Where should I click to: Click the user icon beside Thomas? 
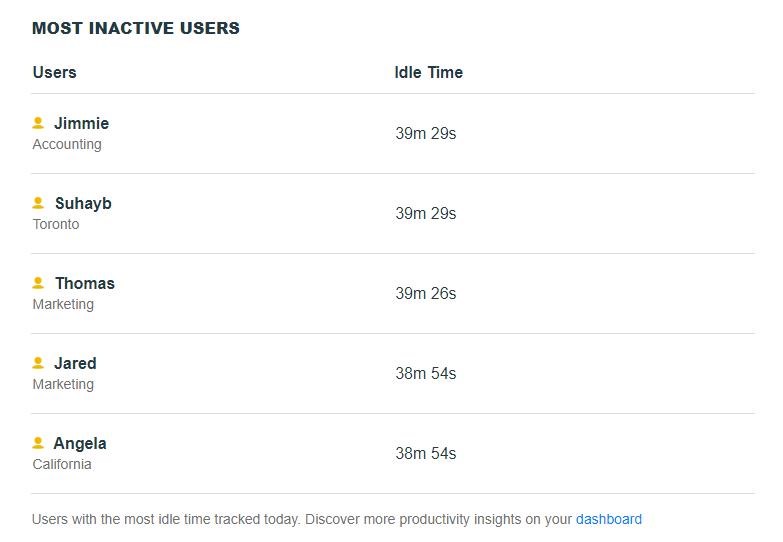(38, 282)
